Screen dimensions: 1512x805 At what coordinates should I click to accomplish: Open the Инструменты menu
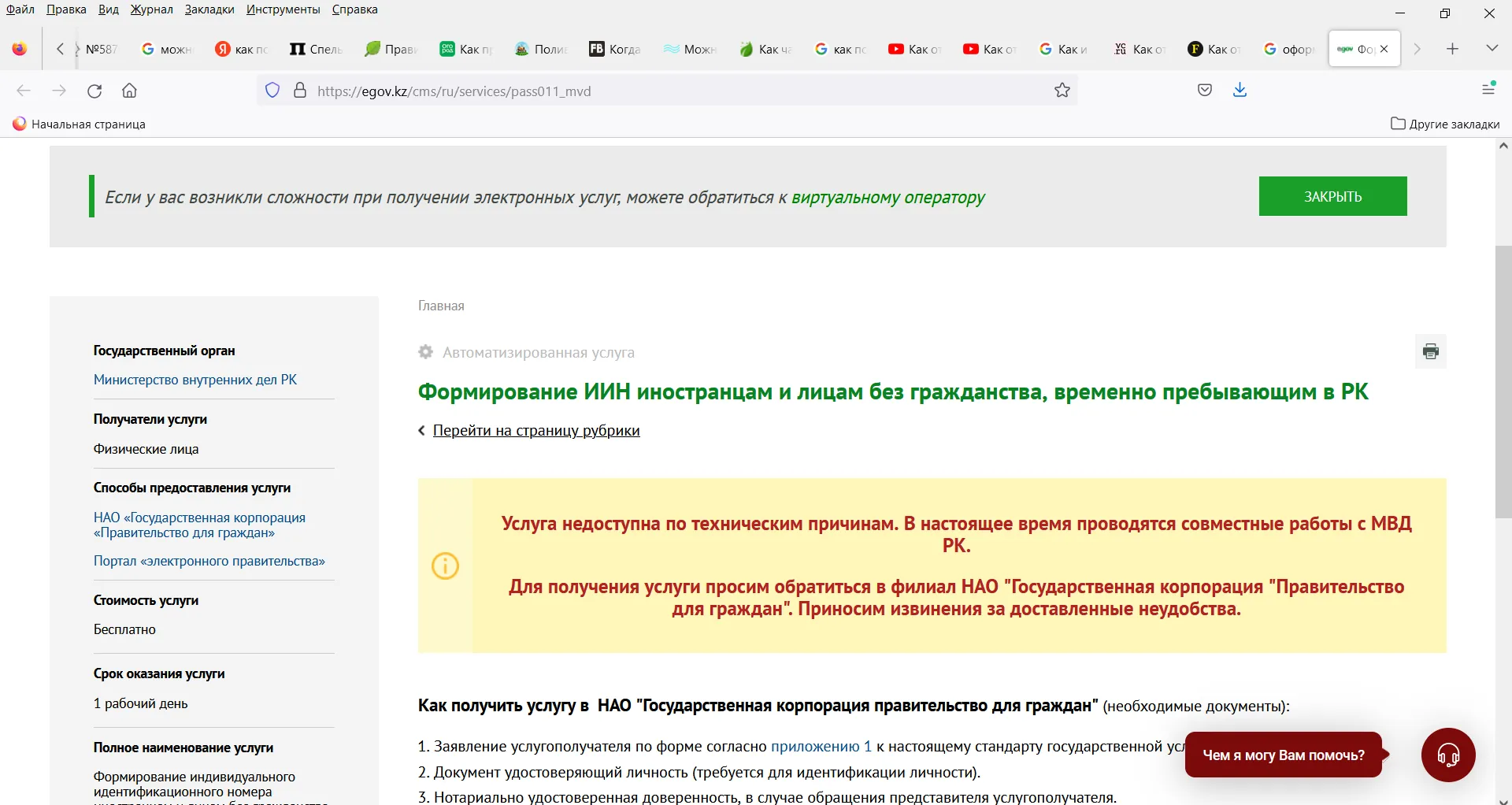[283, 9]
